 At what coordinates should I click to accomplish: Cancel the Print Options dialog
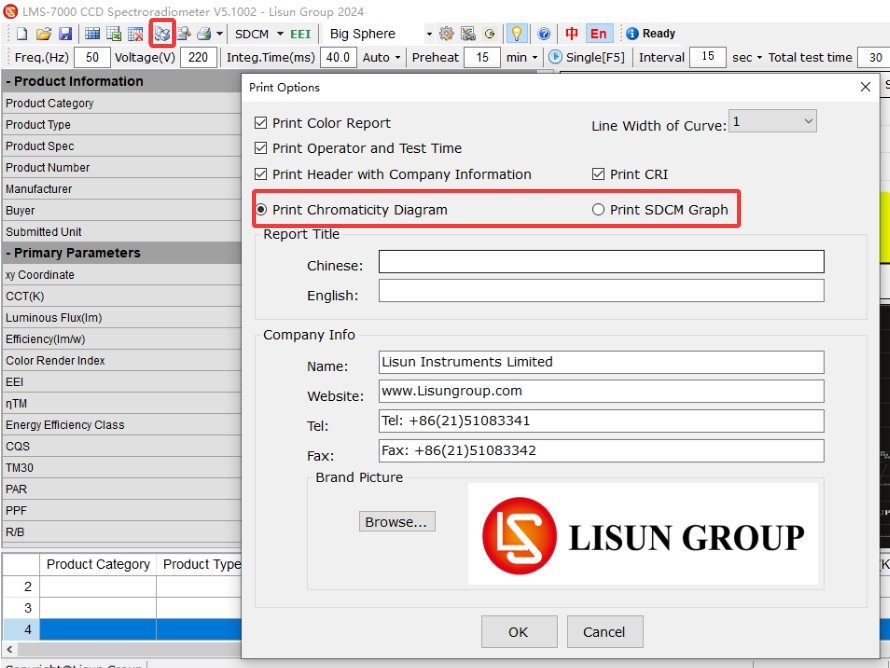604,632
